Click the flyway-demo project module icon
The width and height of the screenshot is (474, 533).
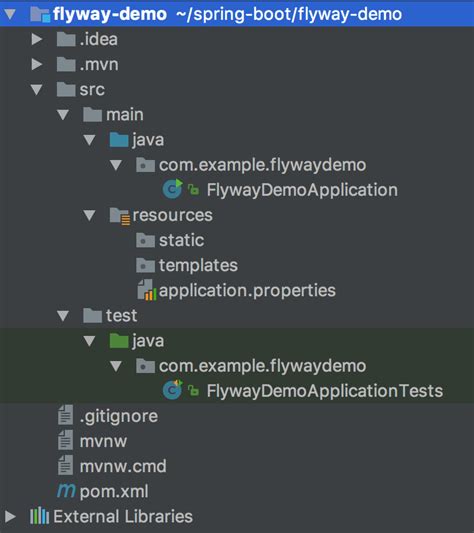tap(40, 14)
